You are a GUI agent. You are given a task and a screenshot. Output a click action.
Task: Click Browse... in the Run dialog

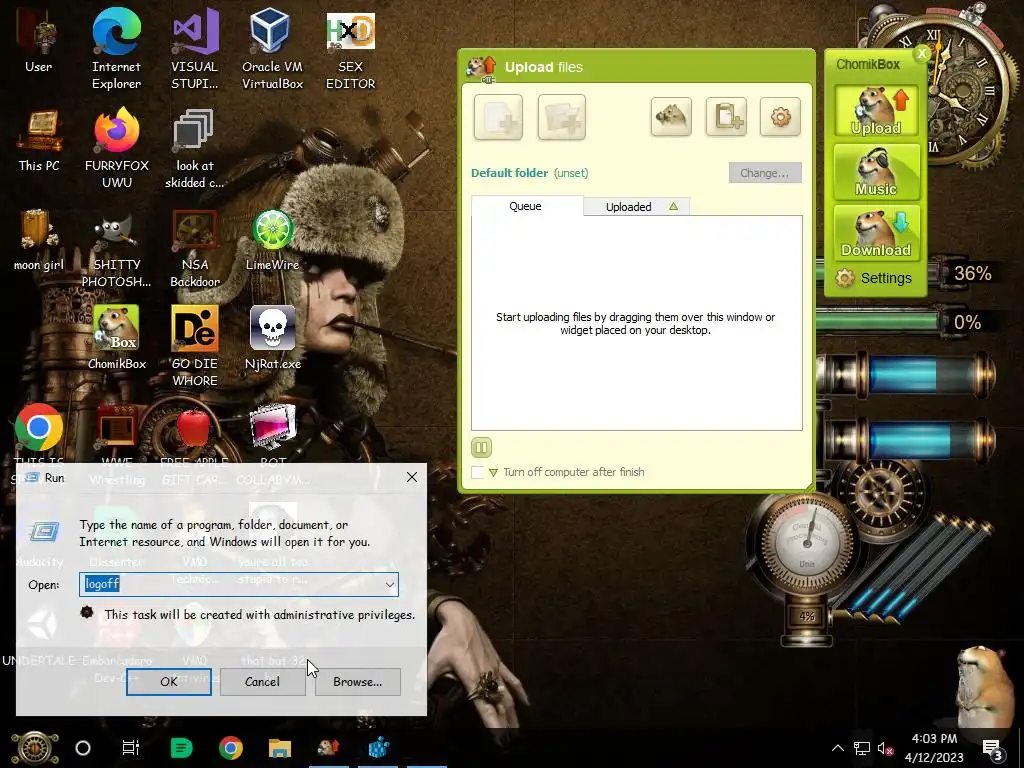tap(357, 682)
